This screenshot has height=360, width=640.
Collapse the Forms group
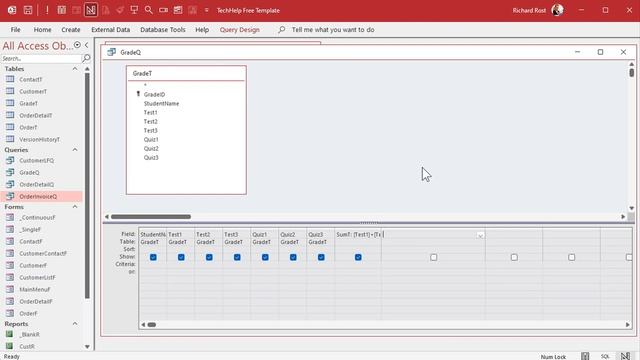coord(75,207)
